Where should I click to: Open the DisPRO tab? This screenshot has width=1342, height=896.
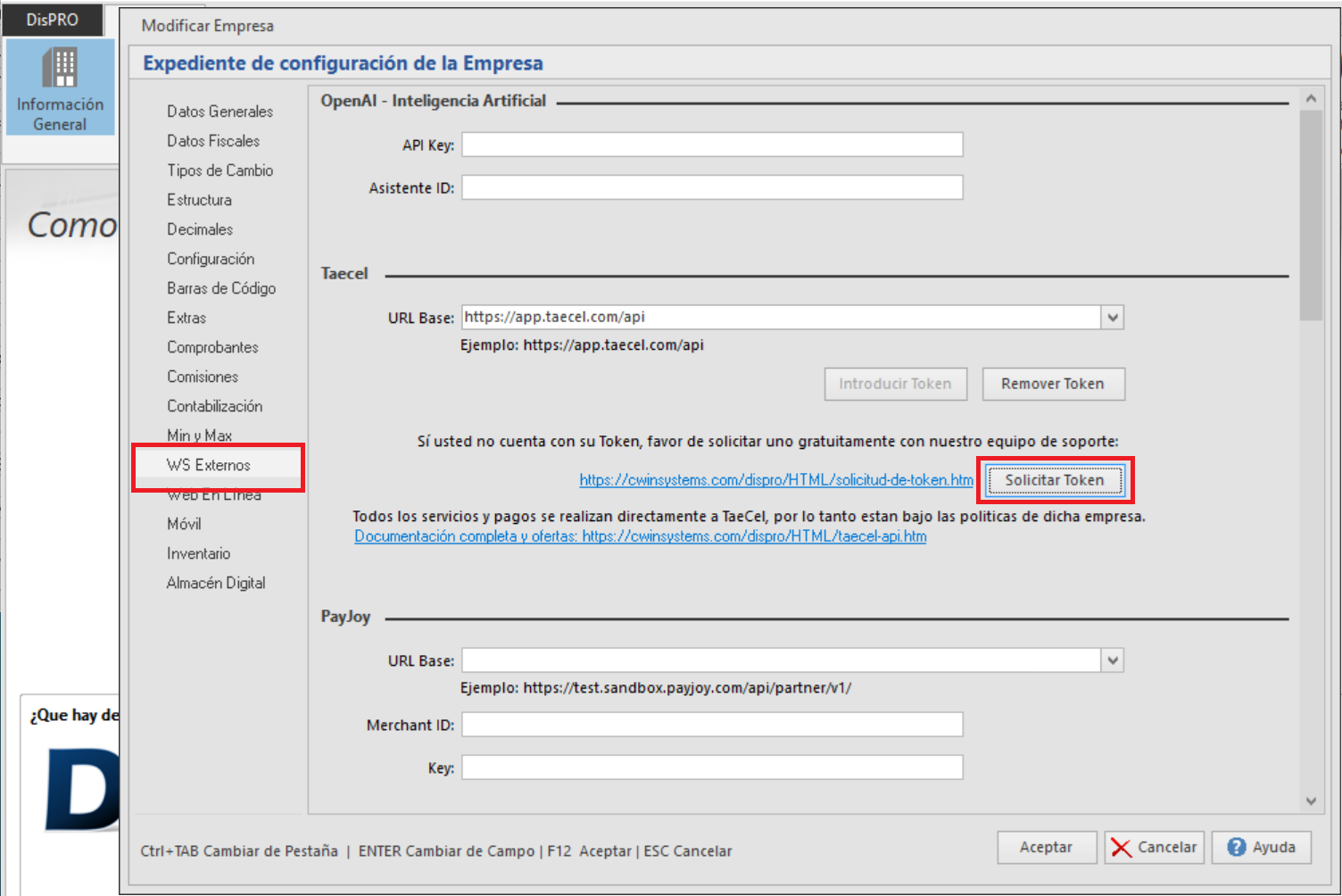tap(52, 20)
